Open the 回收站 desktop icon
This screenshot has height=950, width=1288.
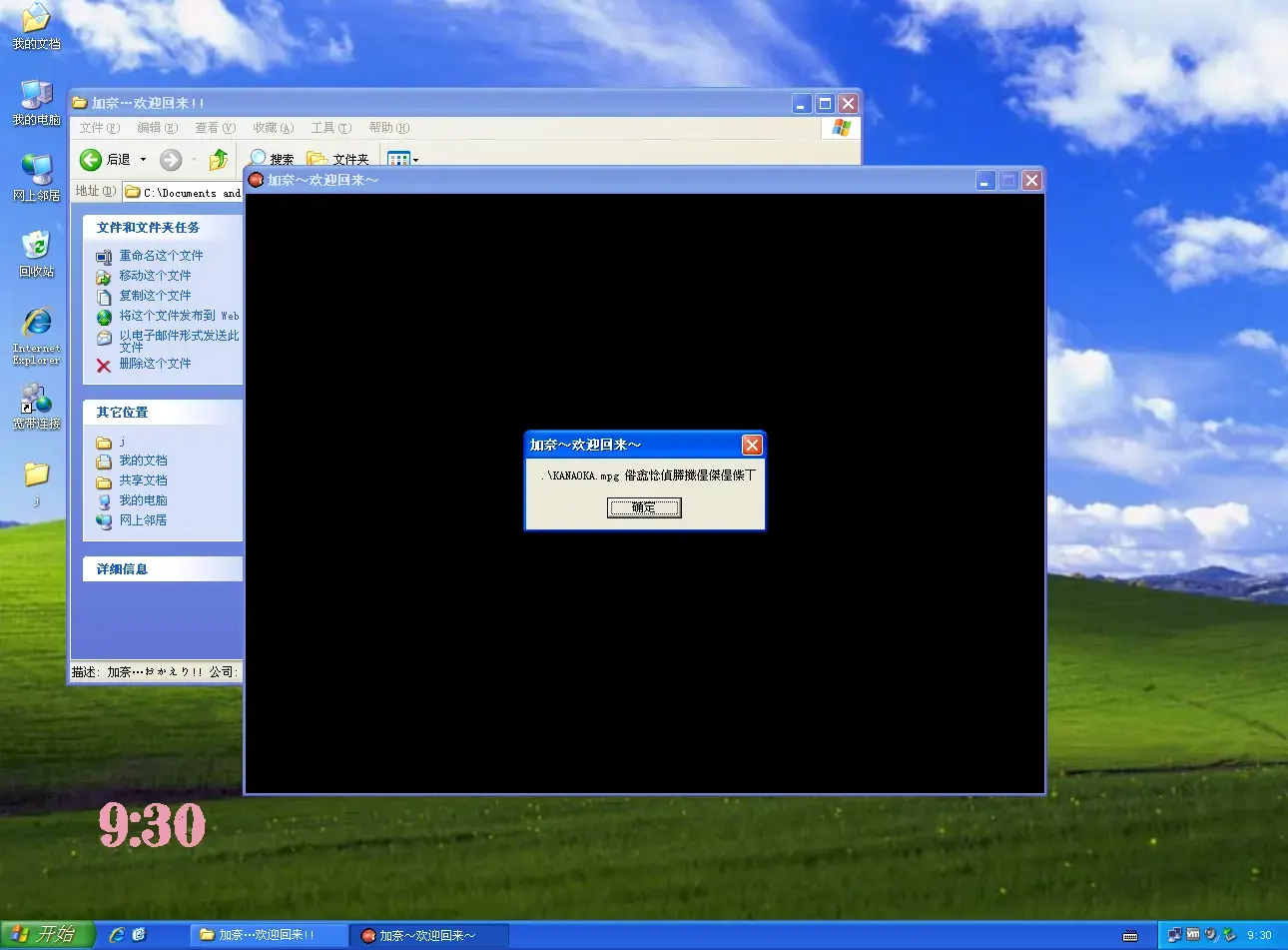pyautogui.click(x=36, y=254)
